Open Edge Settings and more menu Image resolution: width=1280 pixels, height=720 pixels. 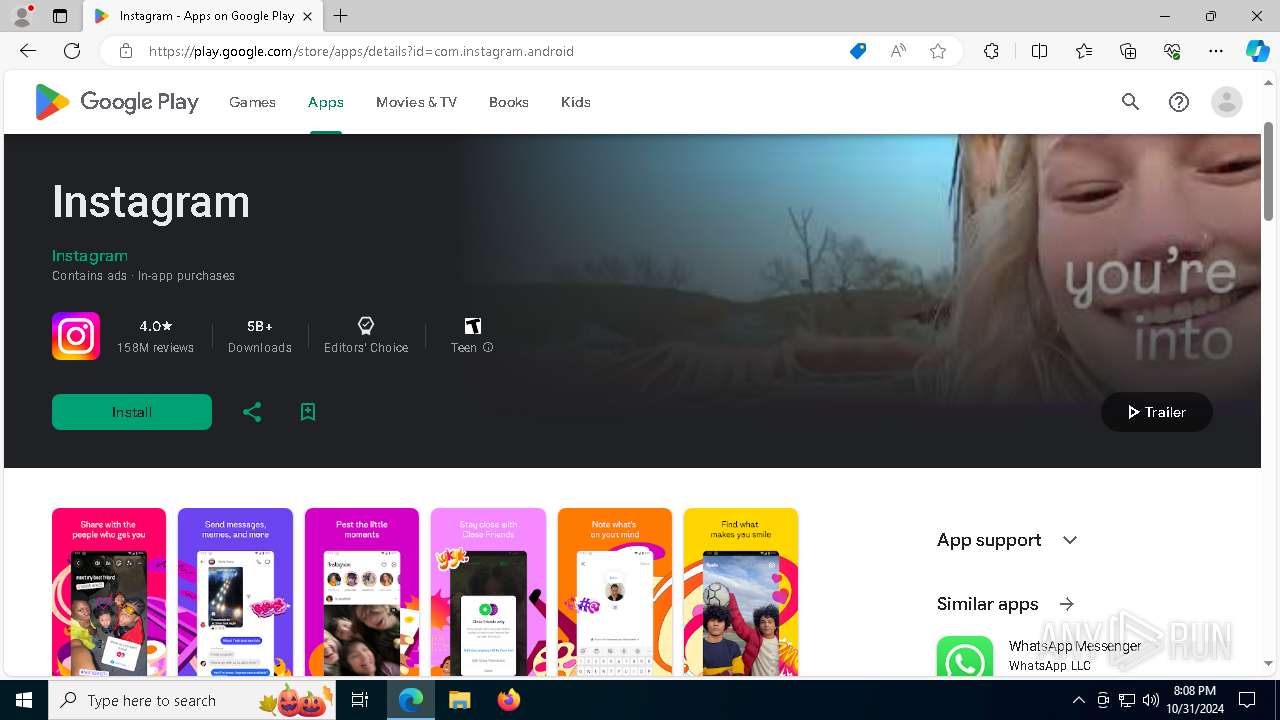1216,51
